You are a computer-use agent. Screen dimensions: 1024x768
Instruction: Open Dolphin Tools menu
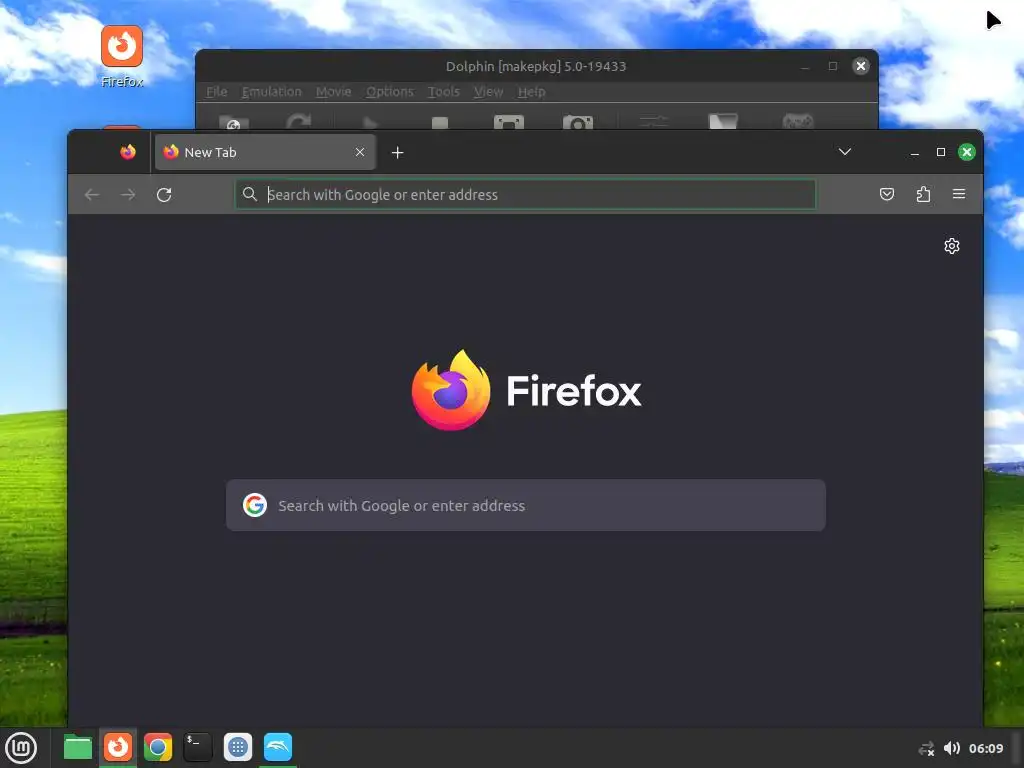click(x=444, y=92)
